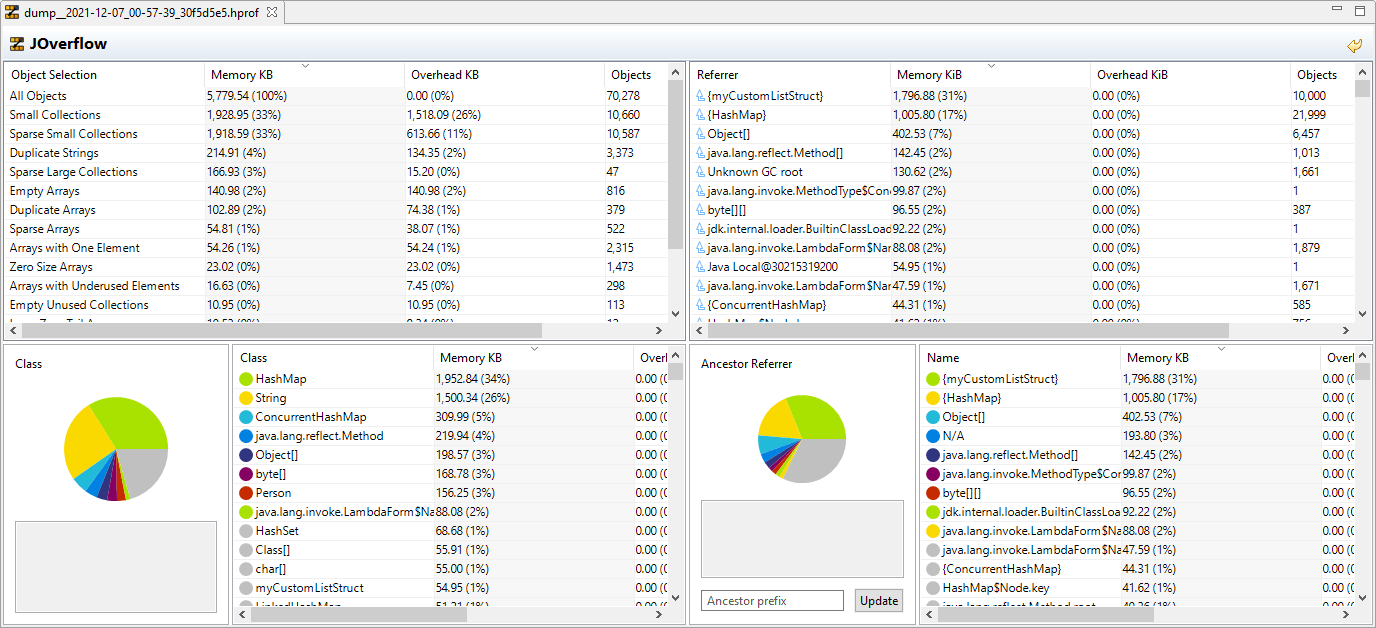This screenshot has height=628, width=1376.
Task: Click the byte[][] referrer row icon
Action: click(x=701, y=210)
